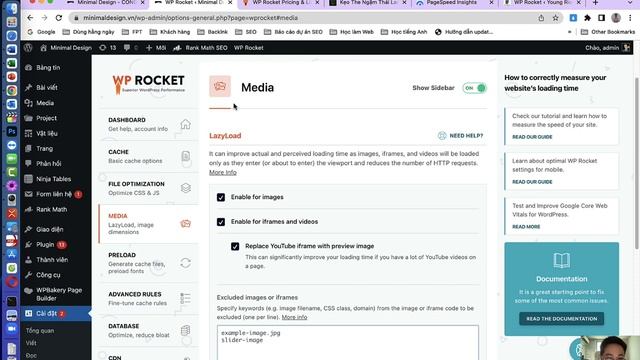Image resolution: width=640 pixels, height=360 pixels.
Task: Open Tổng quan settings submenu
Action: point(40,331)
